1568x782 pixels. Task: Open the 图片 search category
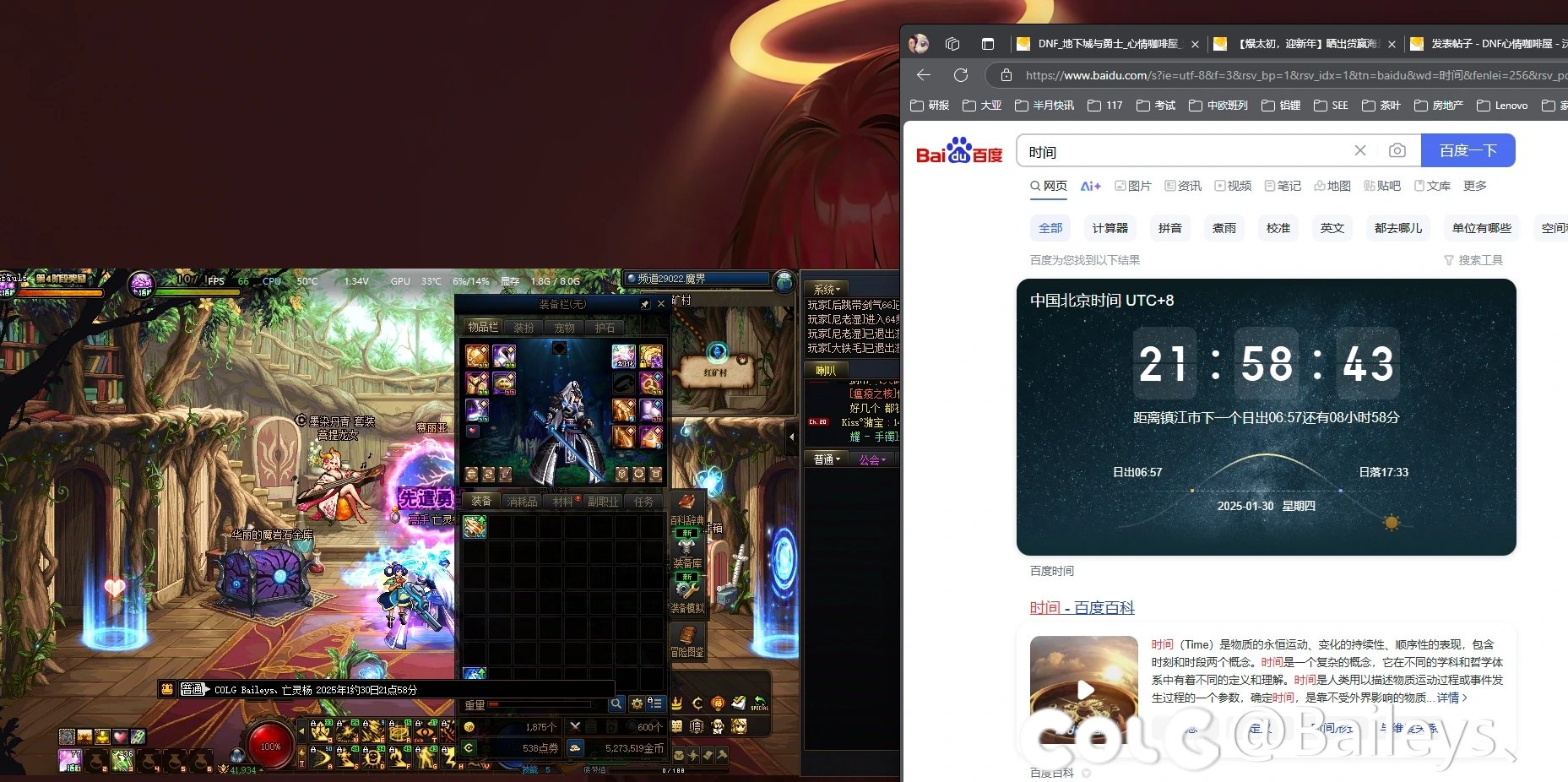tap(1132, 186)
